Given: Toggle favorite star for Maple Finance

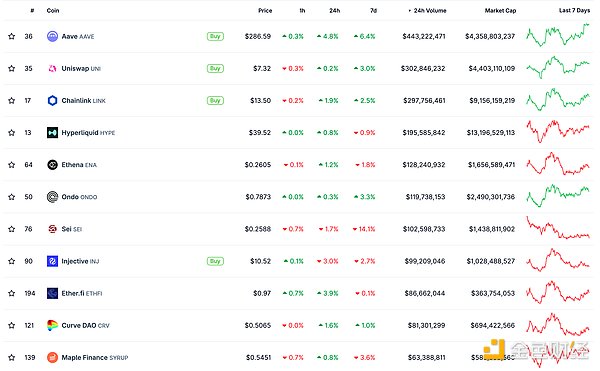Looking at the screenshot, I should point(12,358).
